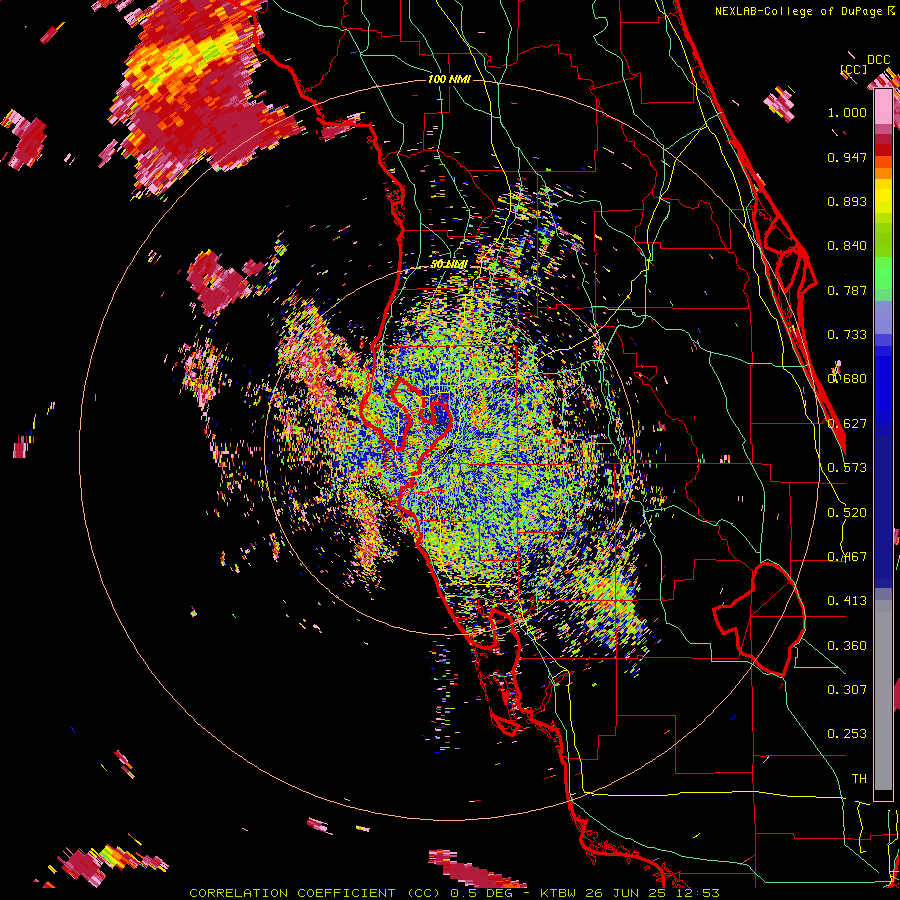Click the 0.413 scale value

click(x=847, y=601)
